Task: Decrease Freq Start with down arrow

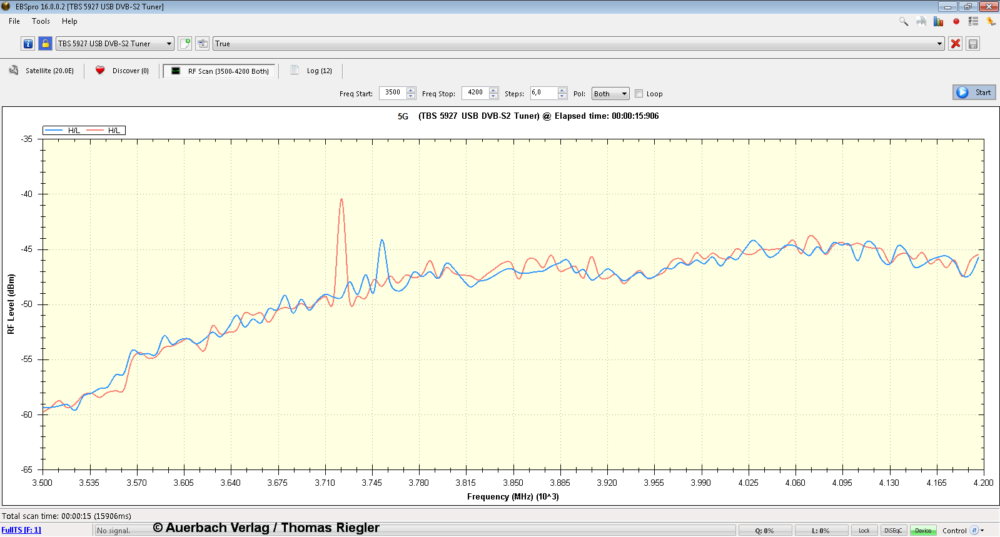Action: [x=411, y=96]
